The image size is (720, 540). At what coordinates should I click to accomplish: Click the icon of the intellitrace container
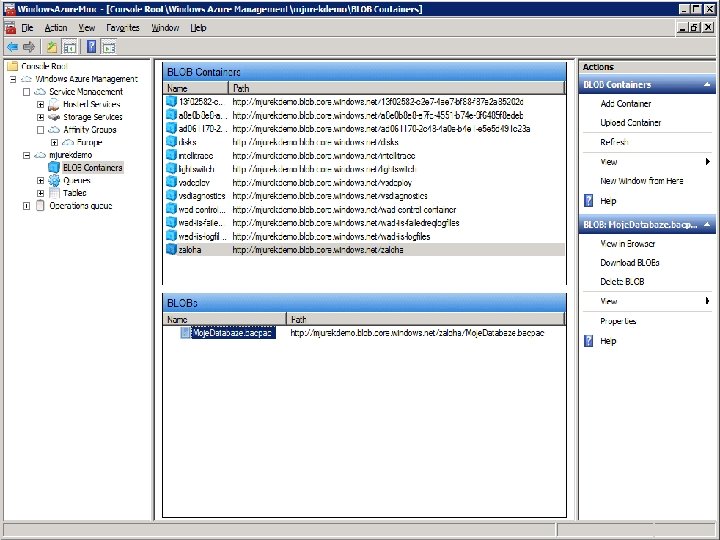171,155
